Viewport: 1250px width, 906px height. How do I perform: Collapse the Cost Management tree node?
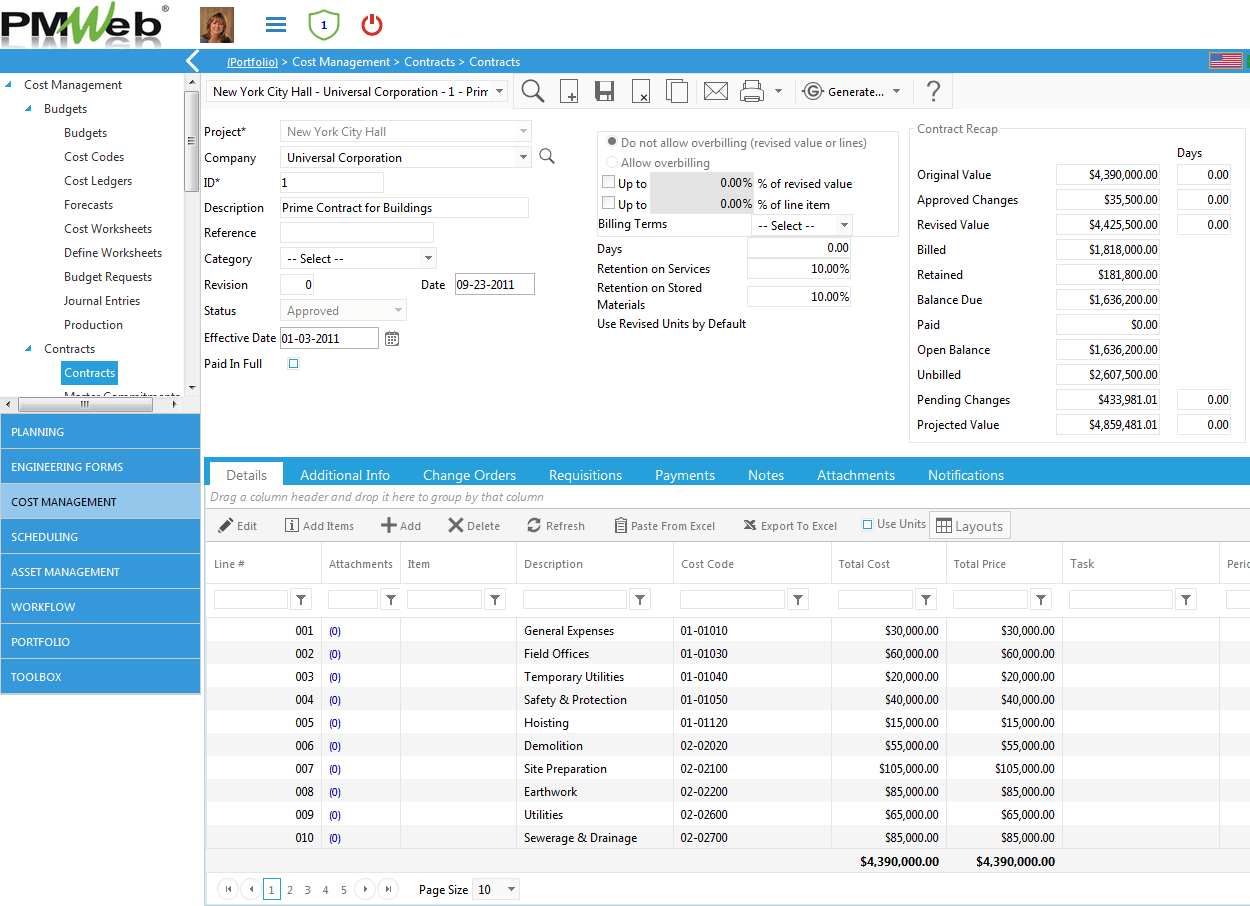[x=10, y=85]
